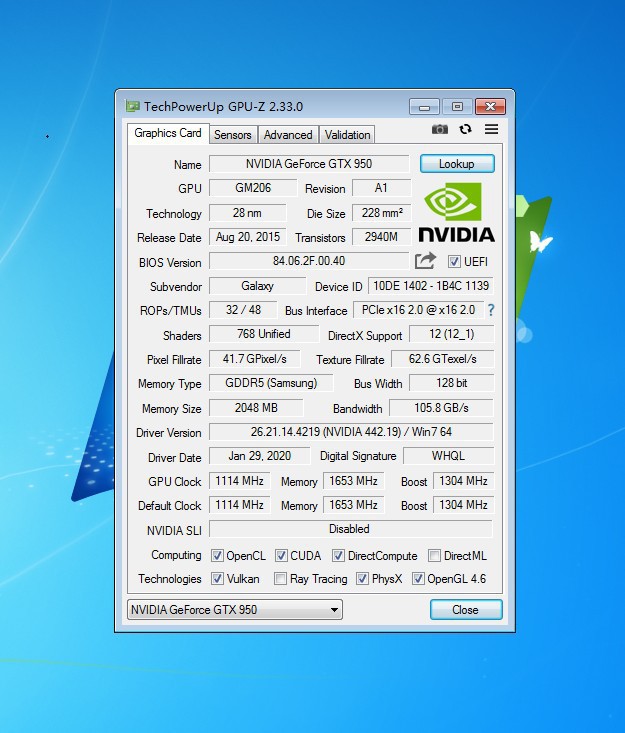This screenshot has width=625, height=733.
Task: Toggle the UEFI checkbox
Action: [454, 261]
